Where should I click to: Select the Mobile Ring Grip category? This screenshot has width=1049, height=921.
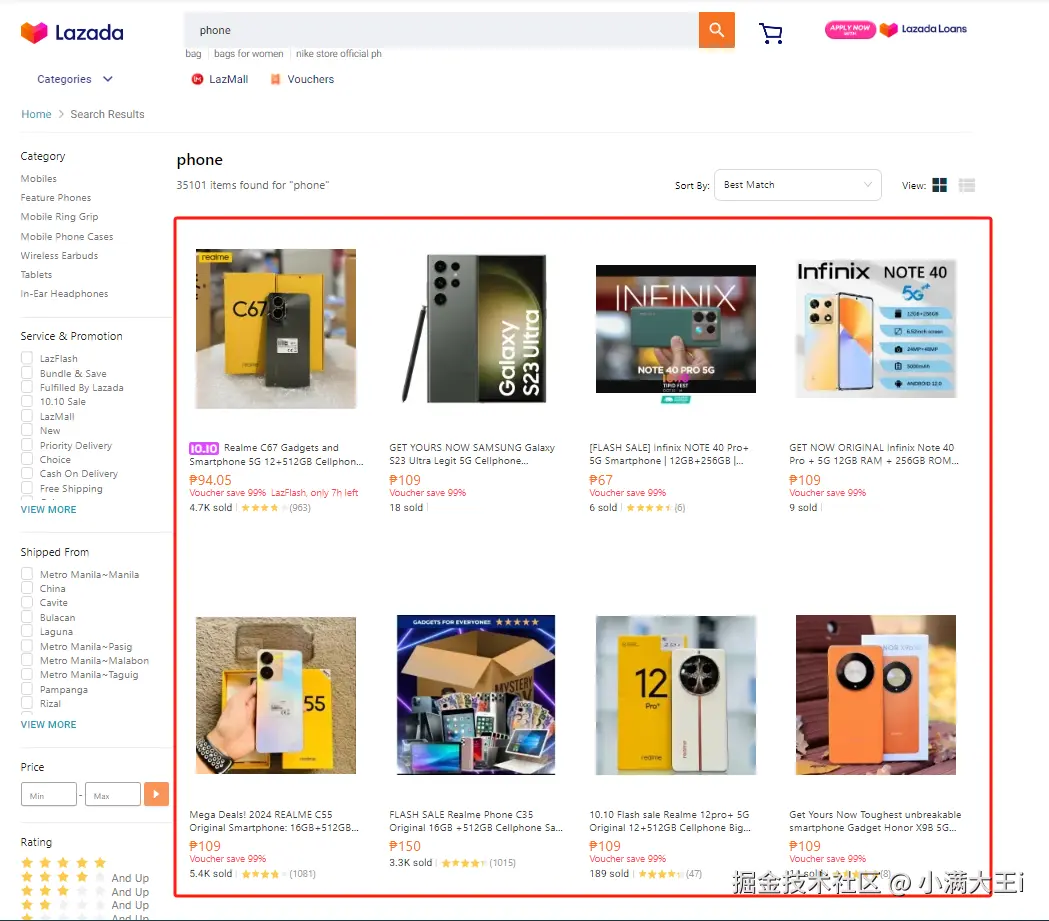tap(60, 217)
